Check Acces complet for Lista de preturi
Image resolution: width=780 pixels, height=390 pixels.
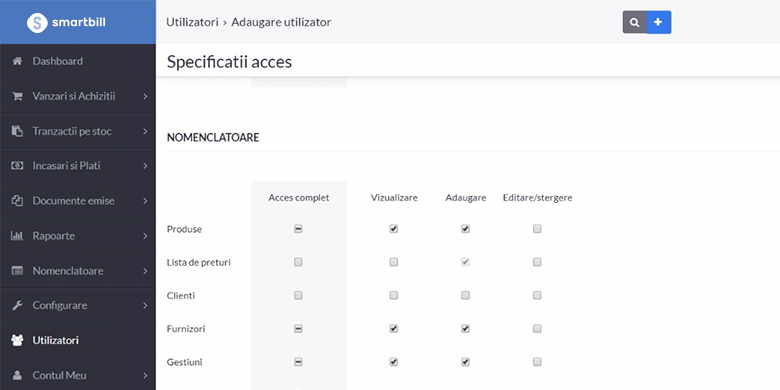coord(298,262)
